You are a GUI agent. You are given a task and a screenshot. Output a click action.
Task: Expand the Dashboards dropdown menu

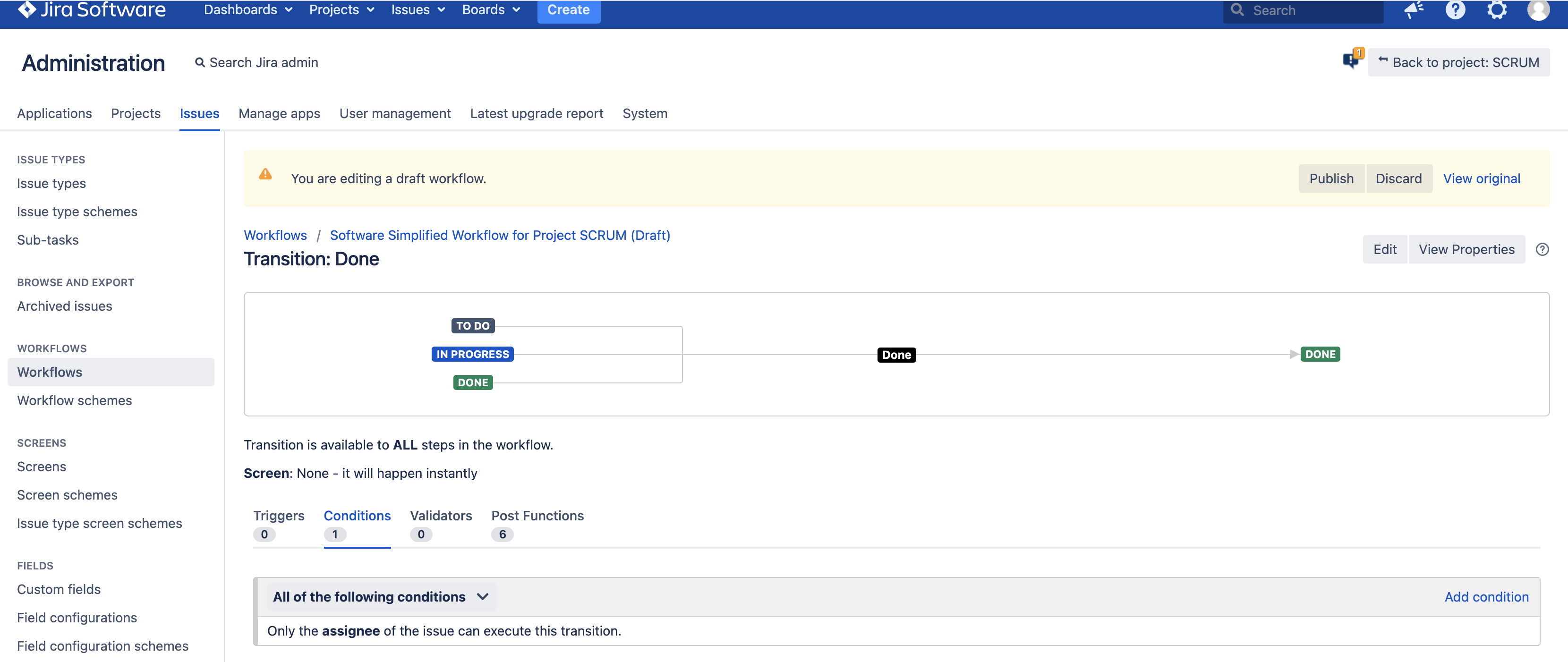(248, 10)
